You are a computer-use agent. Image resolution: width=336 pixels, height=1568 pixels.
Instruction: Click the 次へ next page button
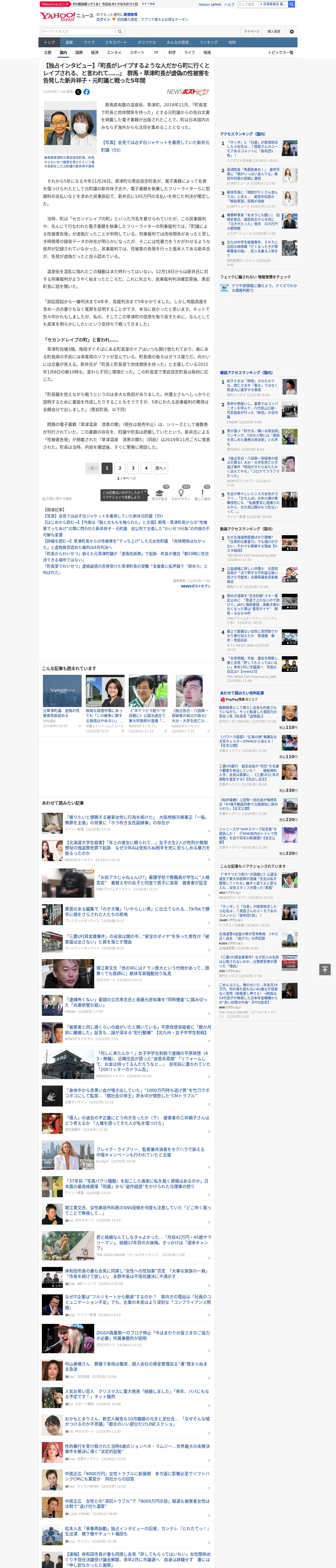coord(160,468)
